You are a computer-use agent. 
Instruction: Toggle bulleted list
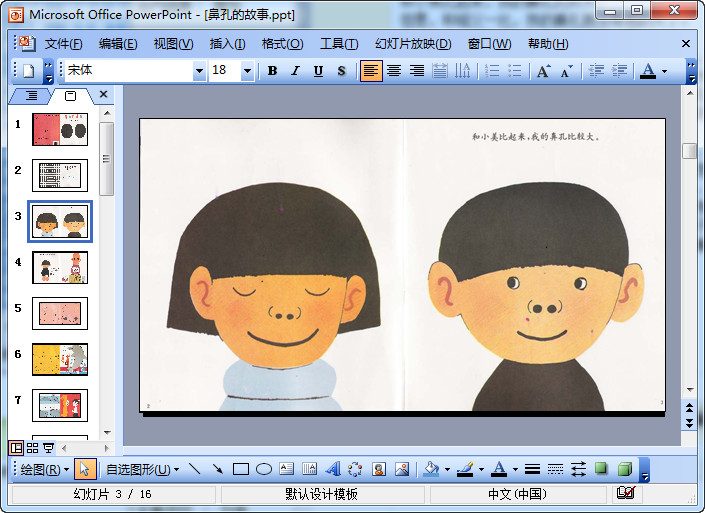[514, 71]
